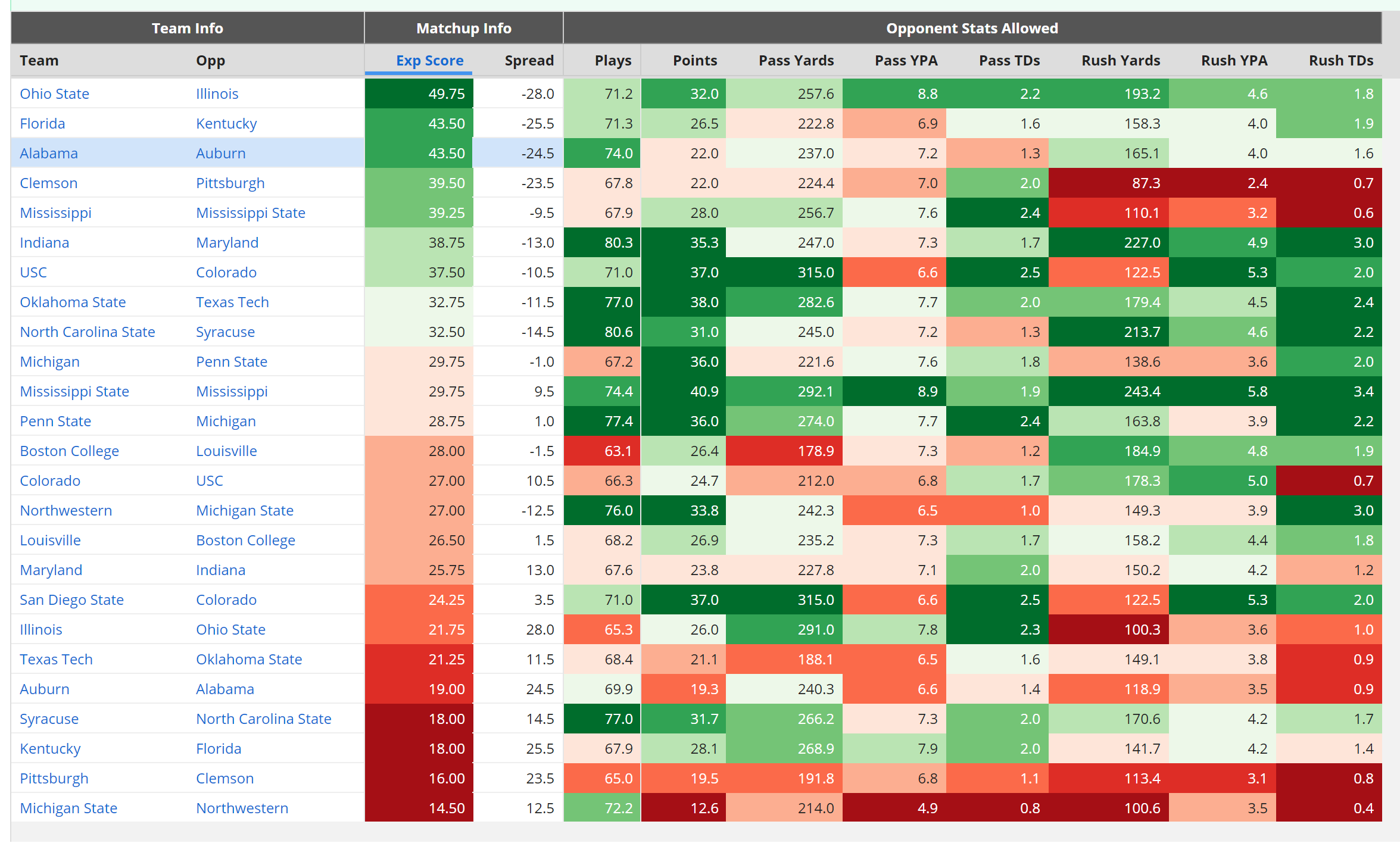Sort by Rush YPA column header
Image resolution: width=1400 pixels, height=843 pixels.
click(1234, 61)
